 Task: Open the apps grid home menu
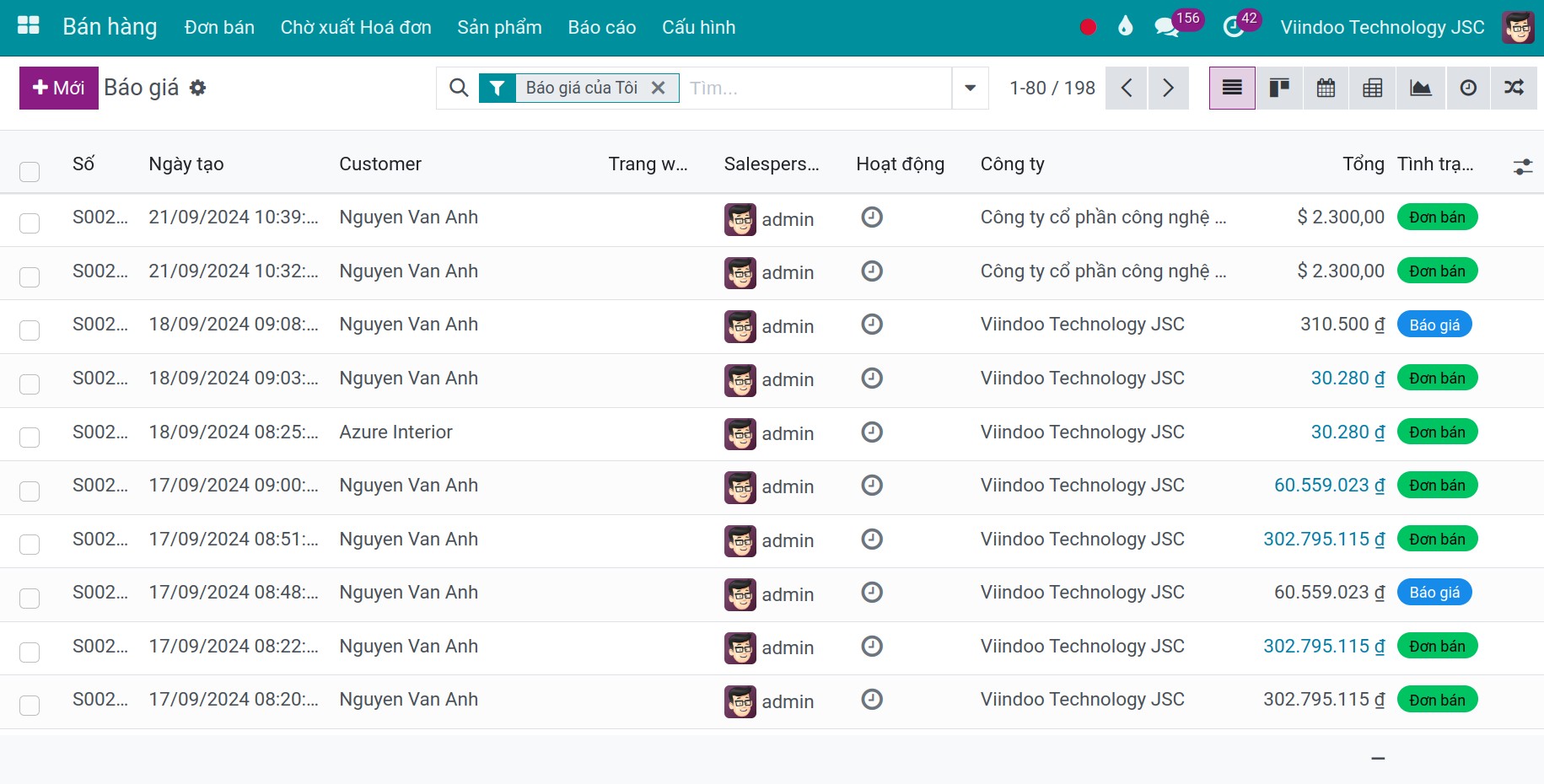tap(29, 26)
